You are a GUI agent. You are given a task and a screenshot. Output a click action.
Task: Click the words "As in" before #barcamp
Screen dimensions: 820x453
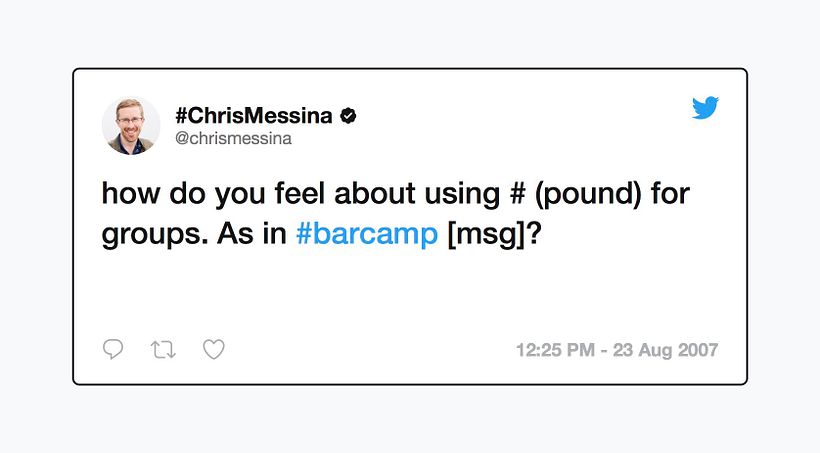[x=247, y=235]
